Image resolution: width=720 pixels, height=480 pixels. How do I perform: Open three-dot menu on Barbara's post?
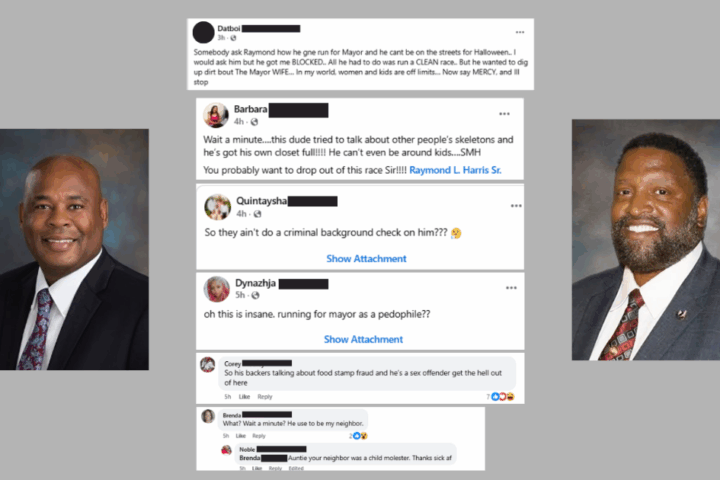click(x=504, y=114)
